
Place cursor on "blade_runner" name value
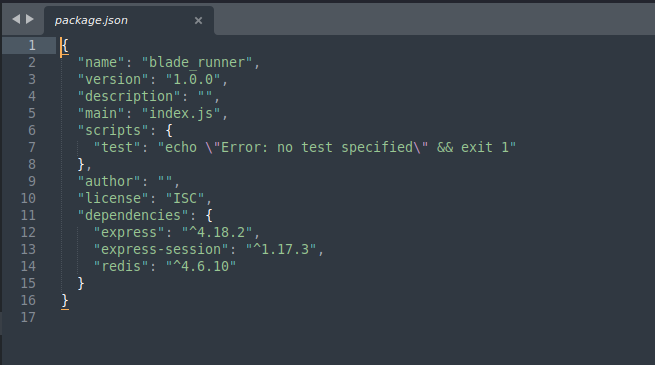[197, 62]
